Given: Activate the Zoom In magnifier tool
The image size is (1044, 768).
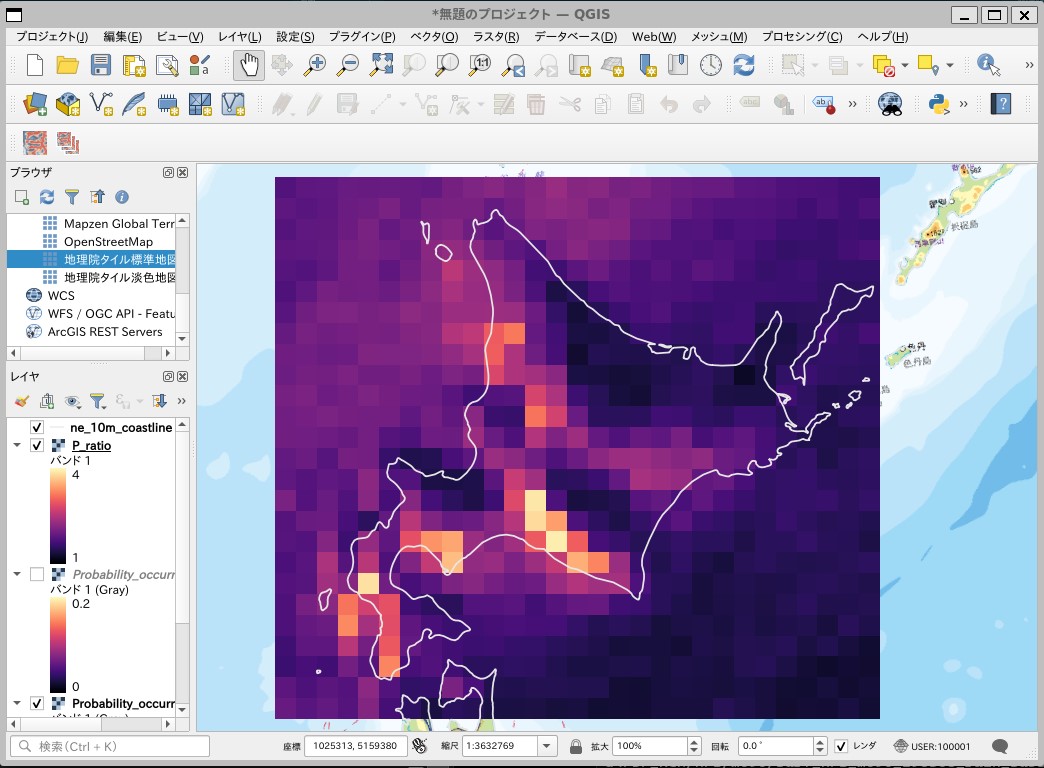Looking at the screenshot, I should coord(314,65).
